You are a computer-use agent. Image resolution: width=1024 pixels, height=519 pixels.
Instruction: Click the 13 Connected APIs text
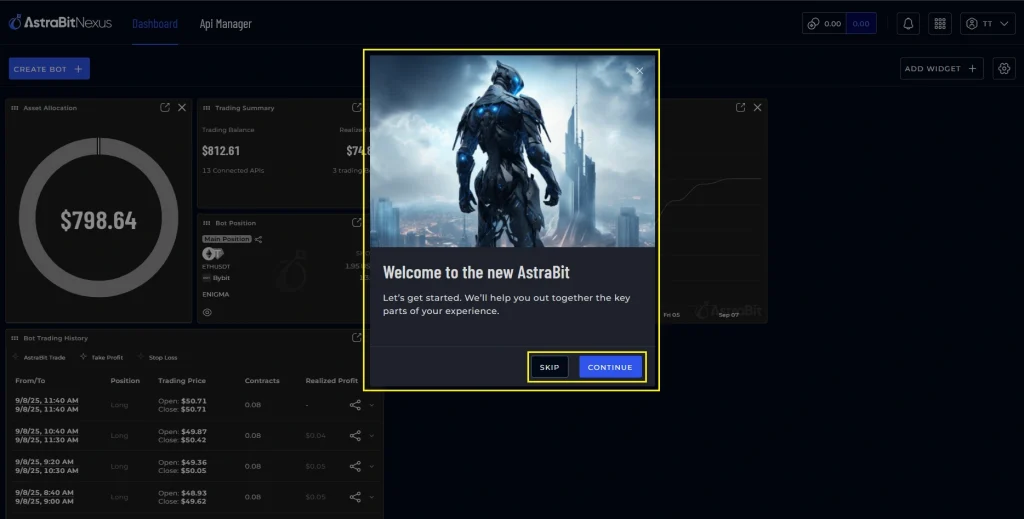coord(233,170)
